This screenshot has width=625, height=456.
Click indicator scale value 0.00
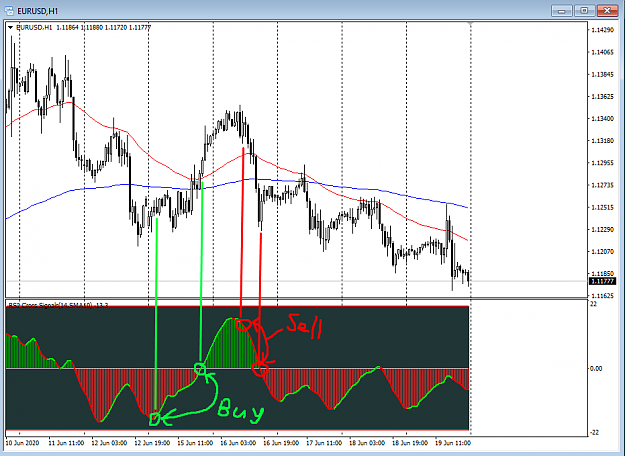(x=596, y=369)
